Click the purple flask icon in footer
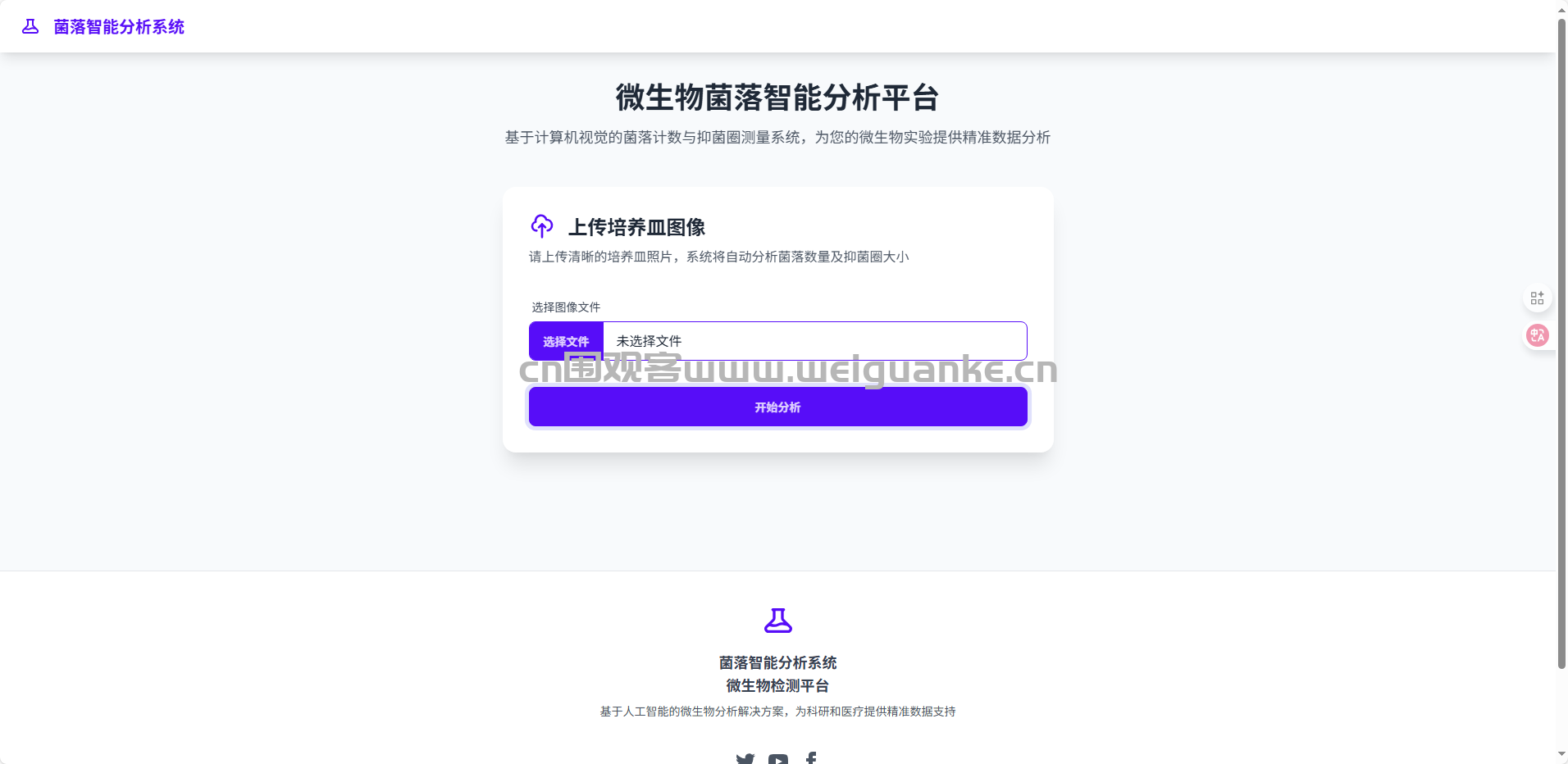The height and width of the screenshot is (764, 1568). click(x=778, y=621)
